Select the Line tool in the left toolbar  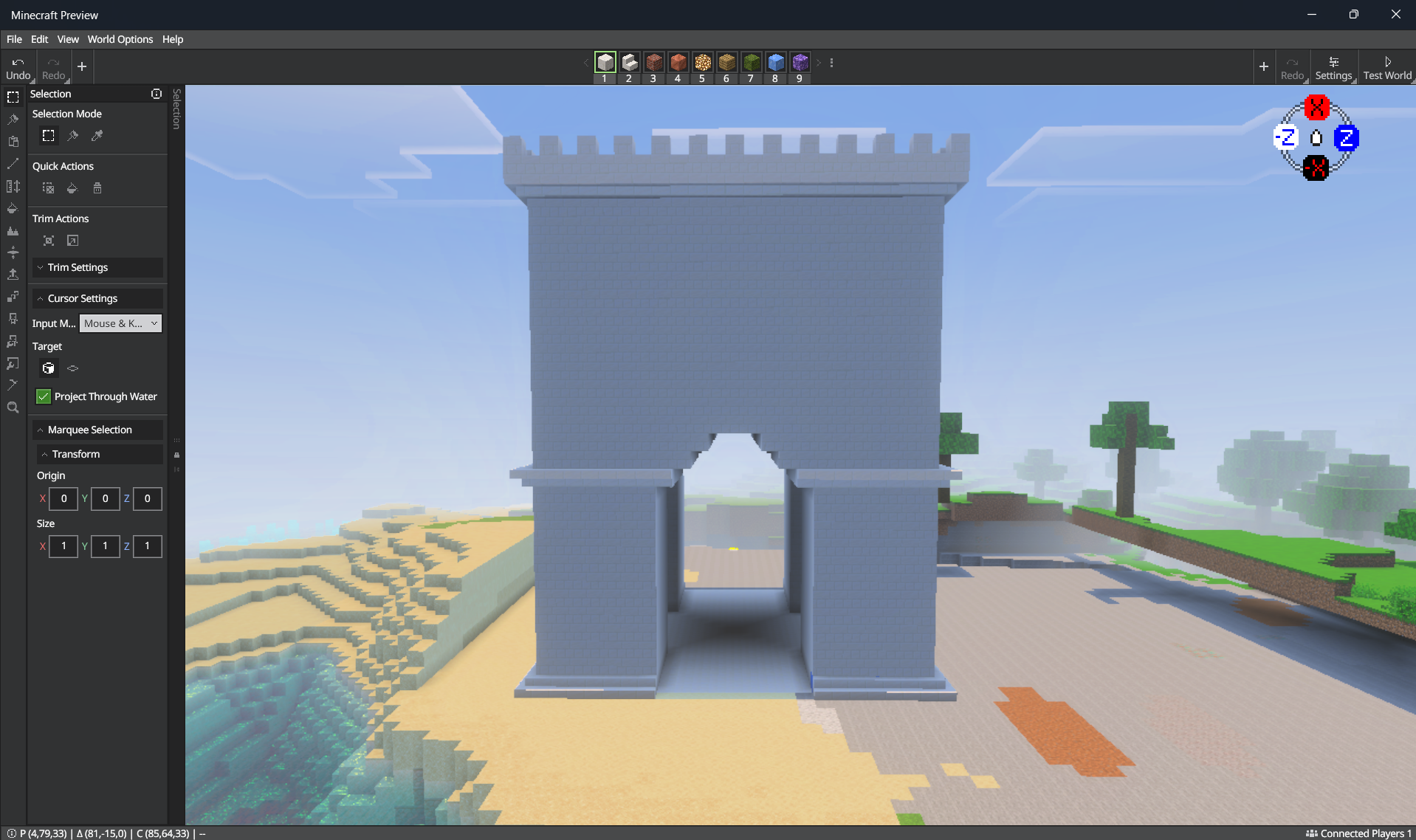13,163
